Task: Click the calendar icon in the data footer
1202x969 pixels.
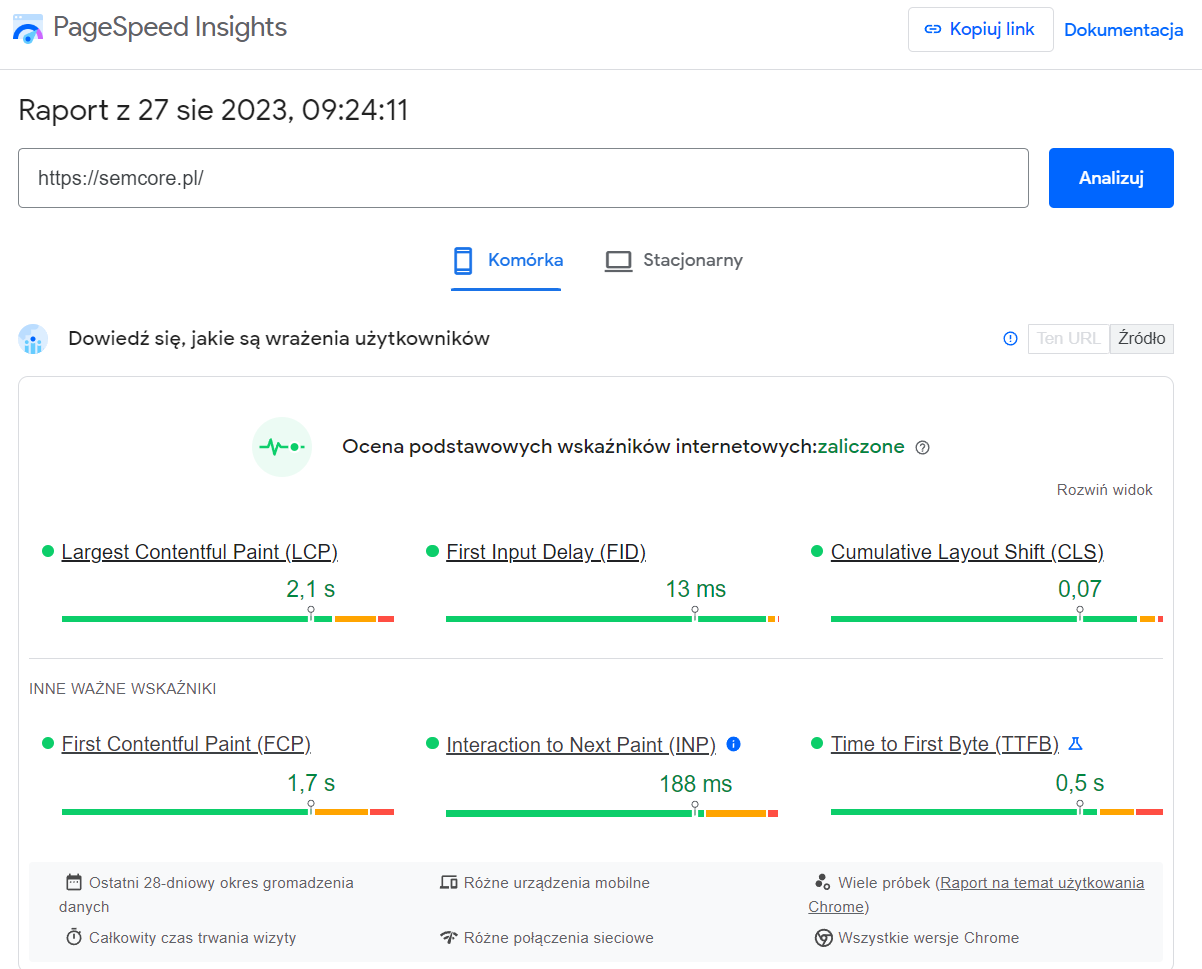Action: click(73, 882)
